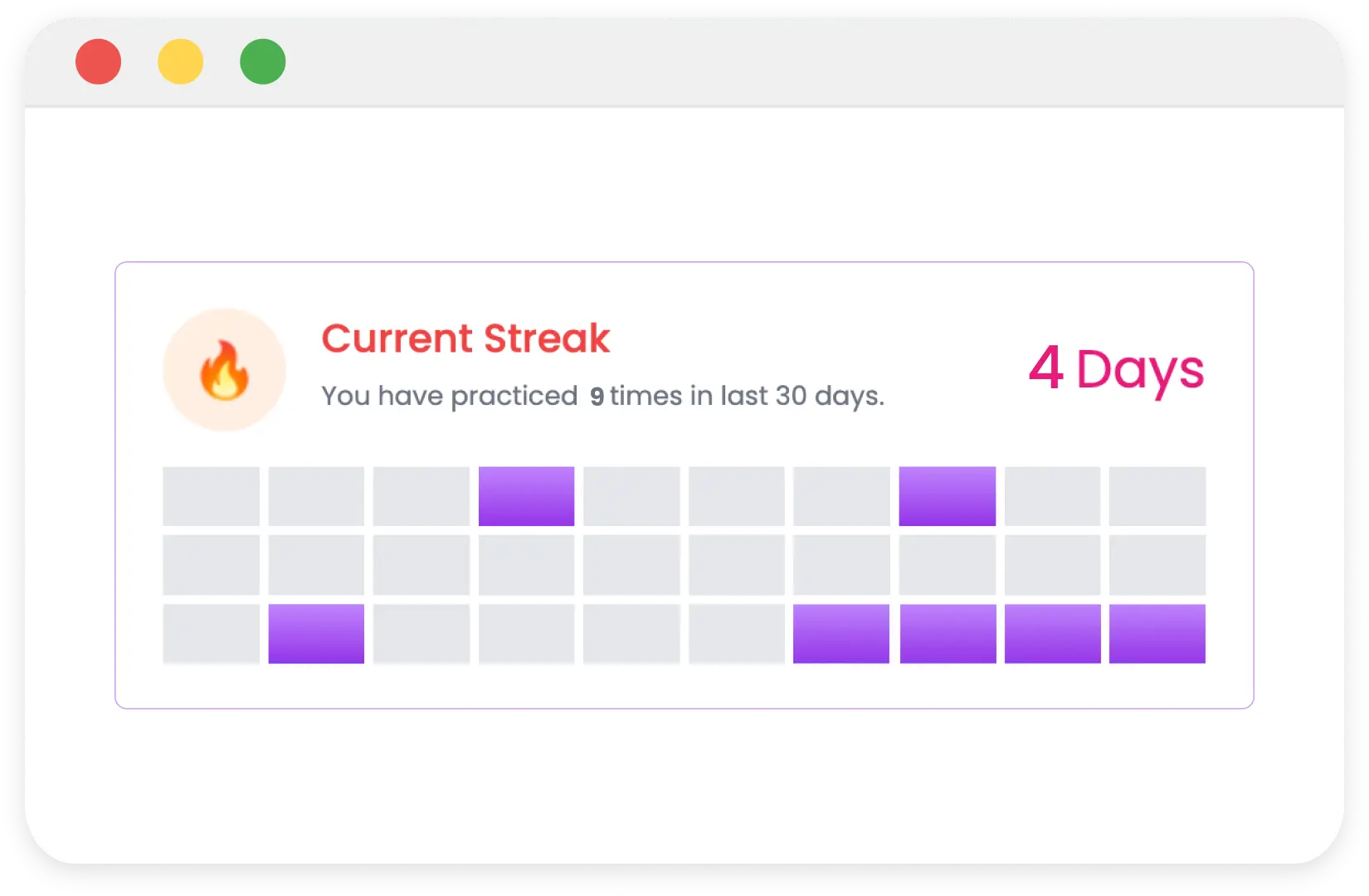Click the practiced 9 times summary text
Image resolution: width=1369 pixels, height=896 pixels.
(603, 397)
